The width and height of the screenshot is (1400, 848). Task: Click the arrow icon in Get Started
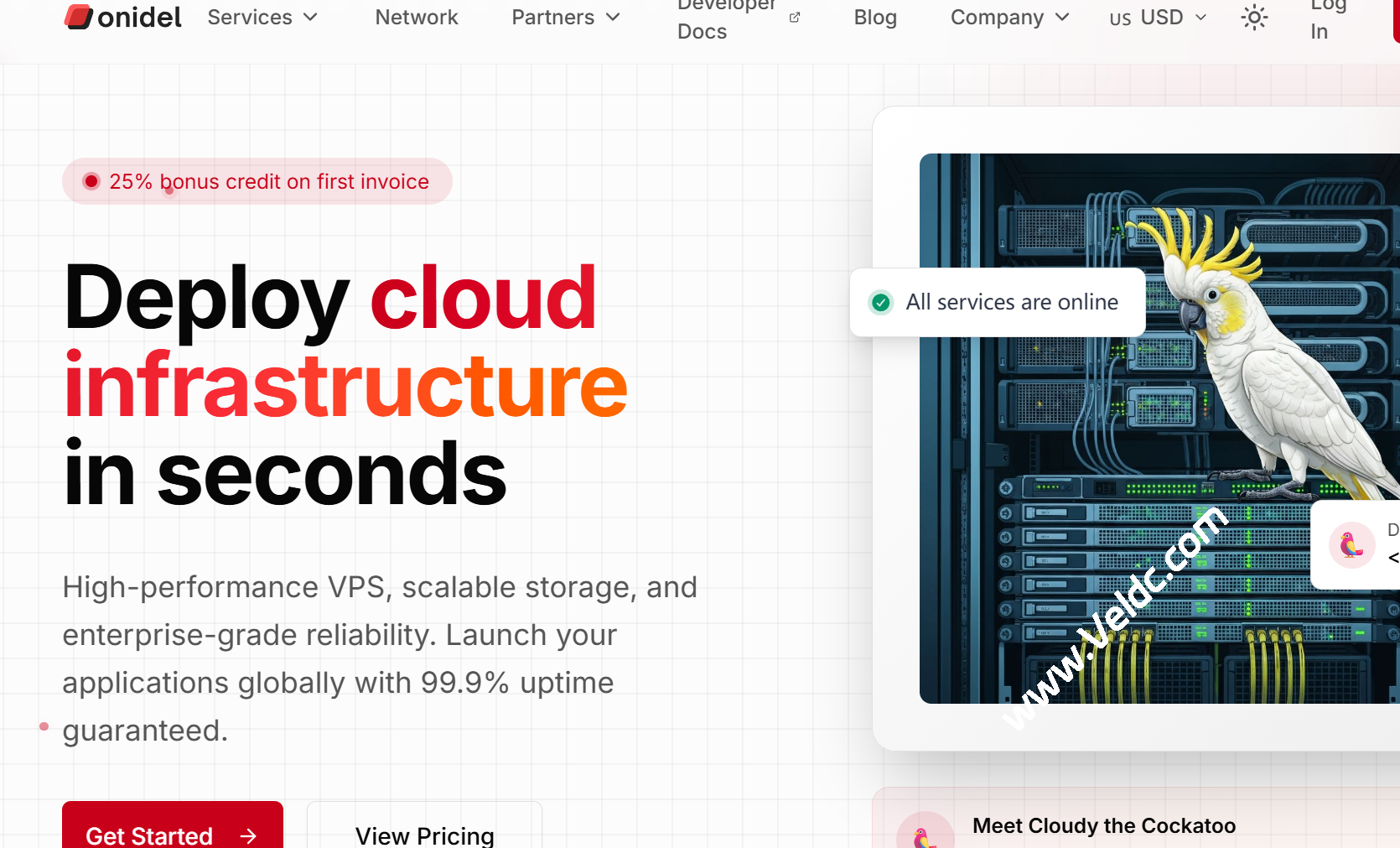point(248,835)
